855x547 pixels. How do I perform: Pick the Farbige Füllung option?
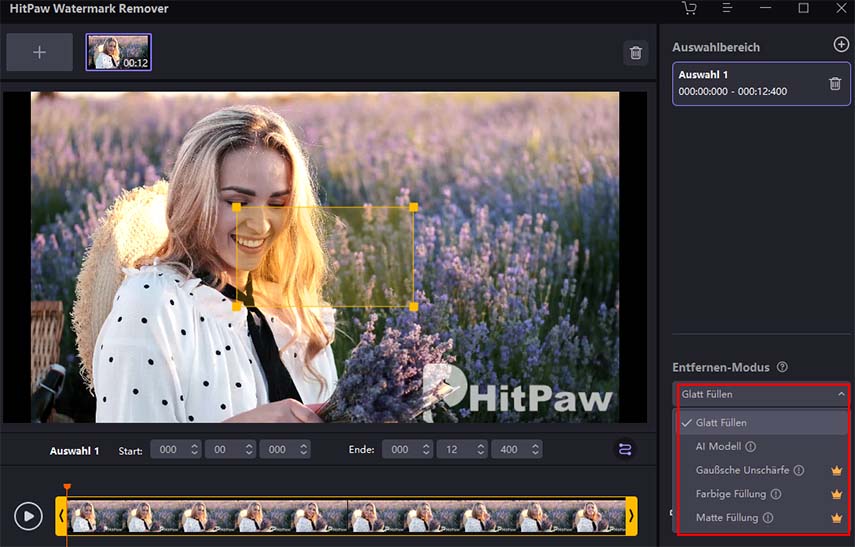pyautogui.click(x=730, y=494)
